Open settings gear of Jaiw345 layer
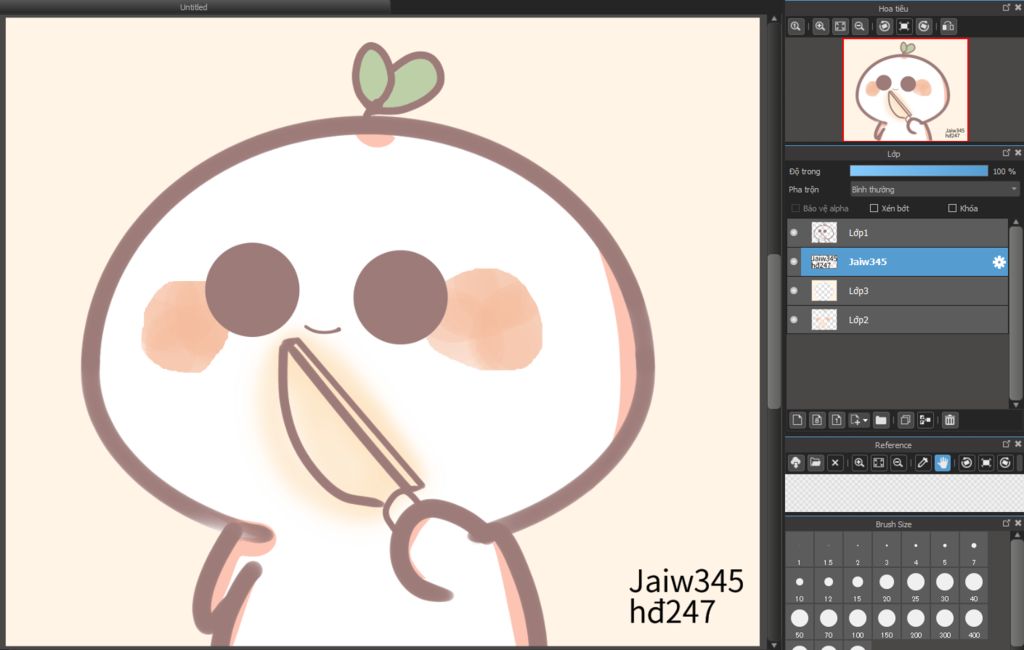The width and height of the screenshot is (1024, 650). tap(999, 262)
